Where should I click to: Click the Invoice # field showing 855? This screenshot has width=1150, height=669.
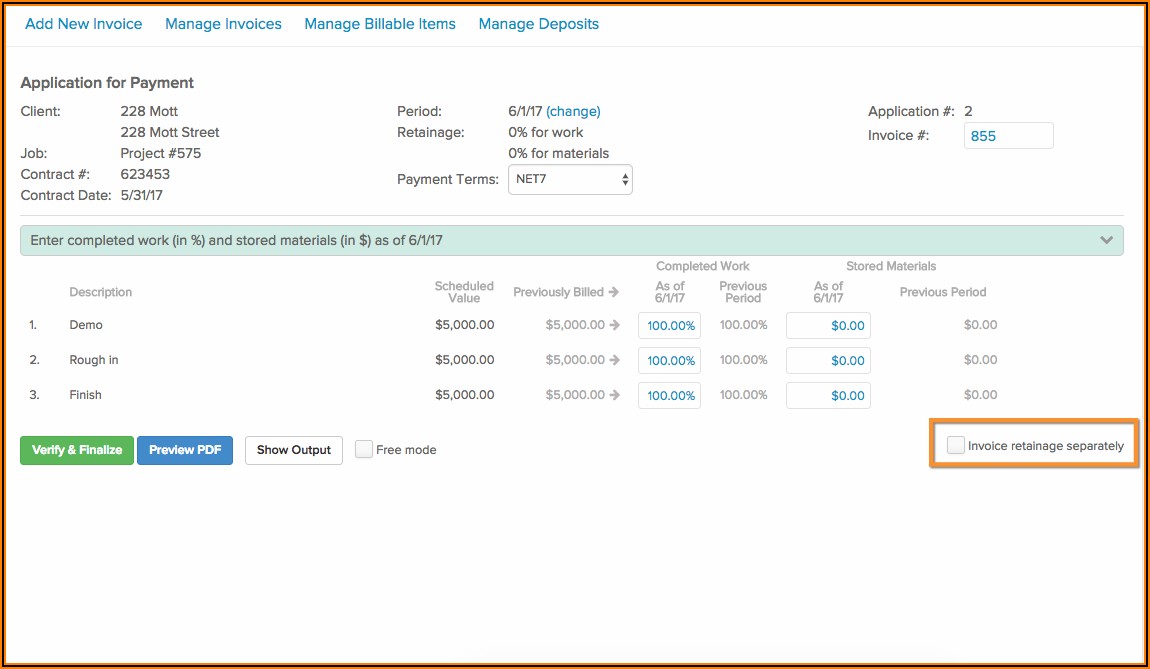click(1008, 136)
